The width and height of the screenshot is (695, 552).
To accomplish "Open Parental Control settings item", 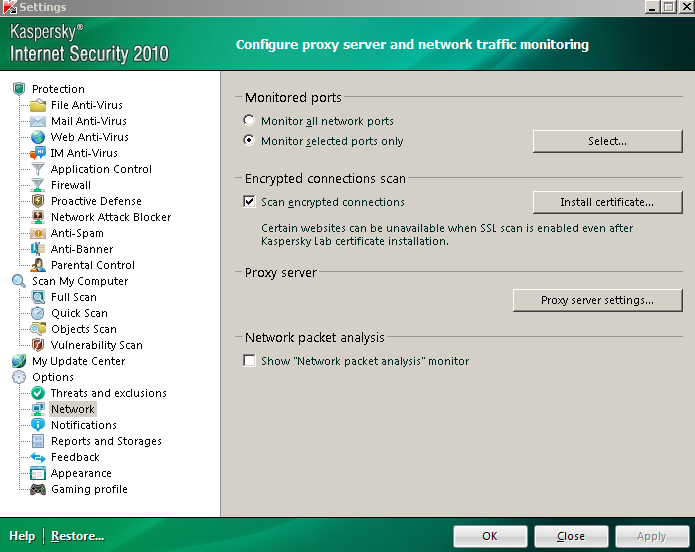I will point(93,265).
